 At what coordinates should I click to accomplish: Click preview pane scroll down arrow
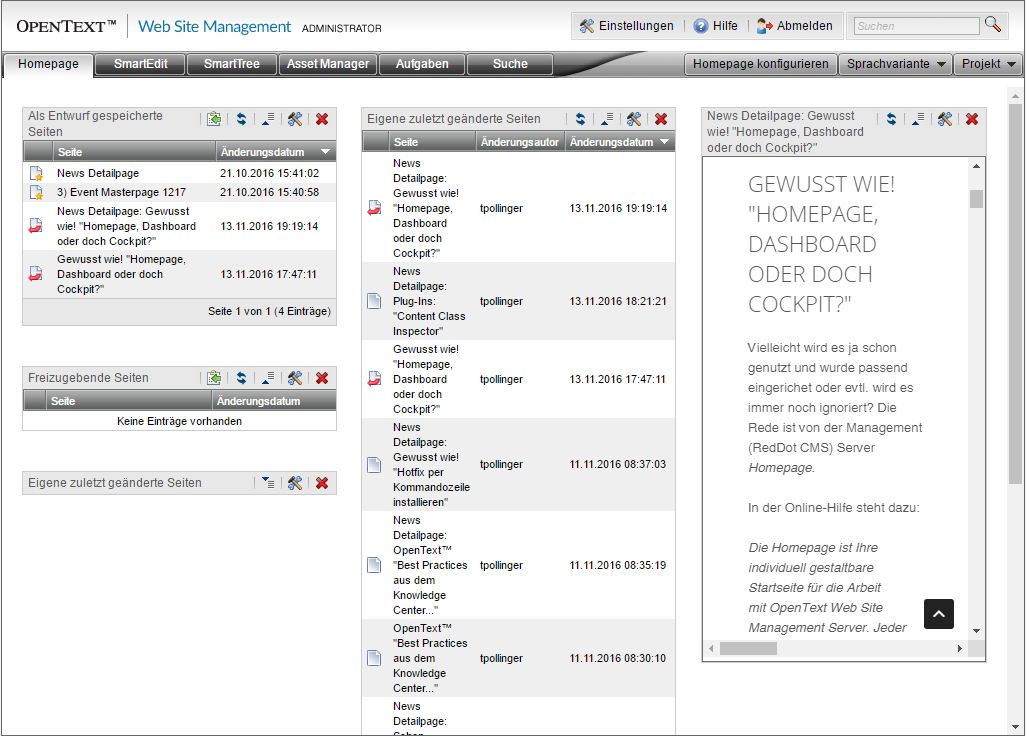coord(976,631)
